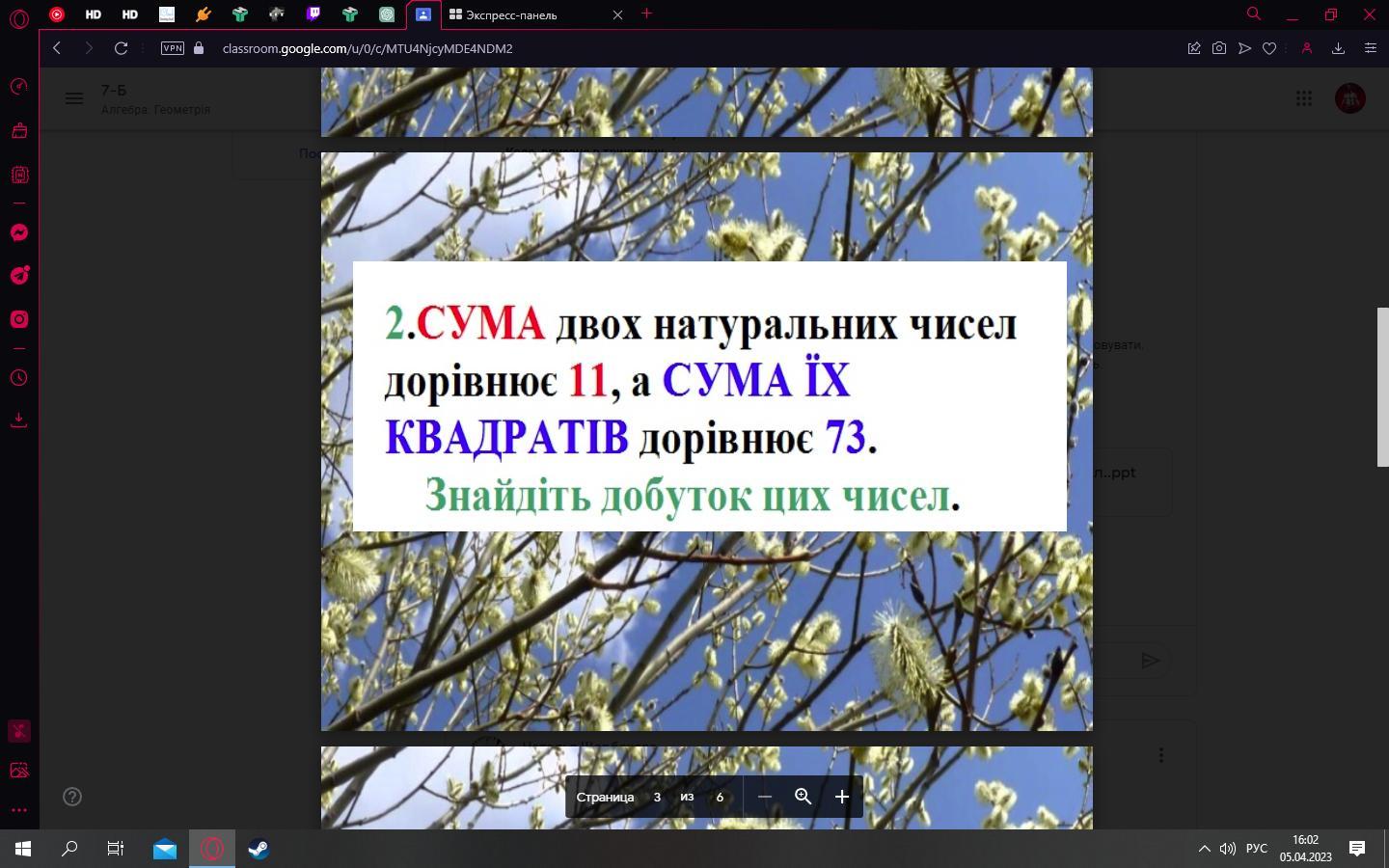1389x868 pixels.
Task: Click the send comment arrow
Action: pyautogui.click(x=1150, y=661)
